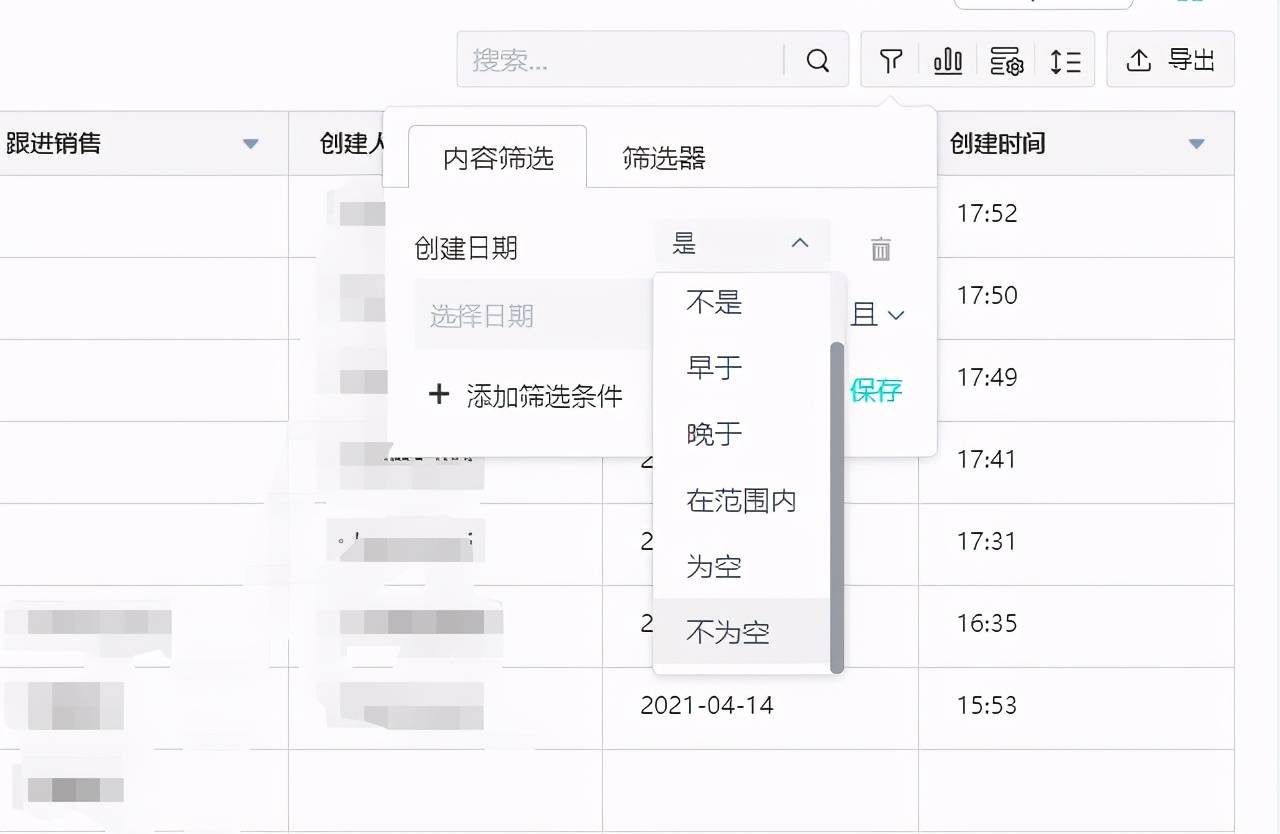
Task: Click the condition list scrollbar
Action: click(837, 507)
